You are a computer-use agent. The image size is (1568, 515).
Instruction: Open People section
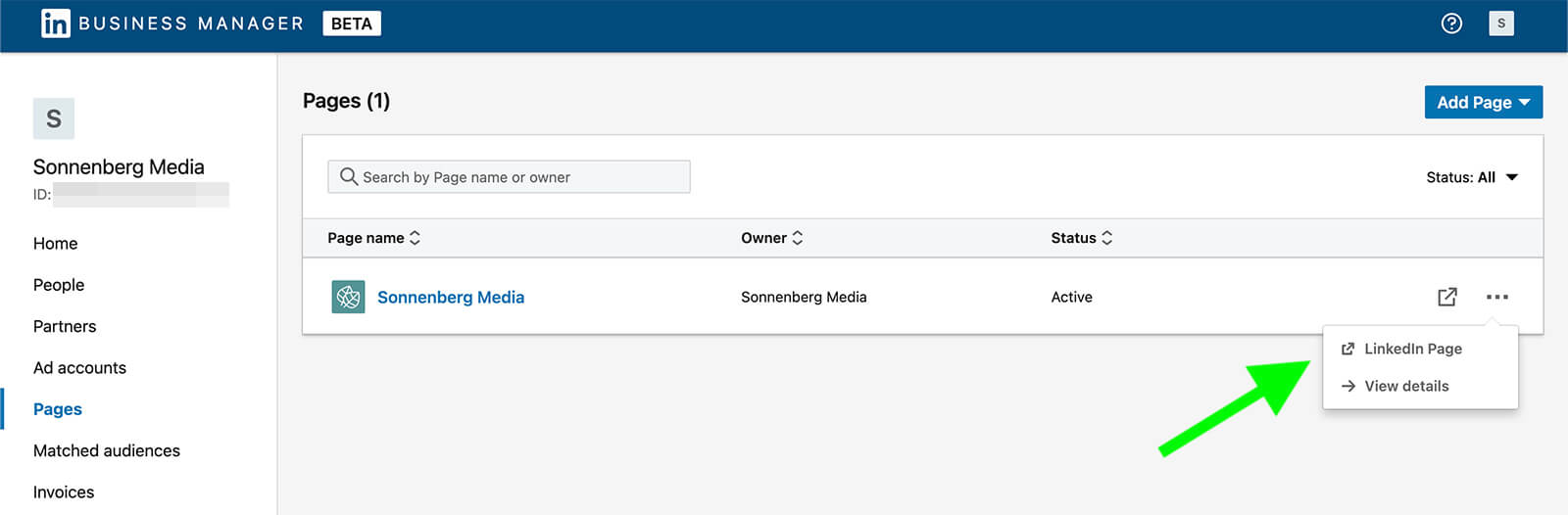pos(59,285)
